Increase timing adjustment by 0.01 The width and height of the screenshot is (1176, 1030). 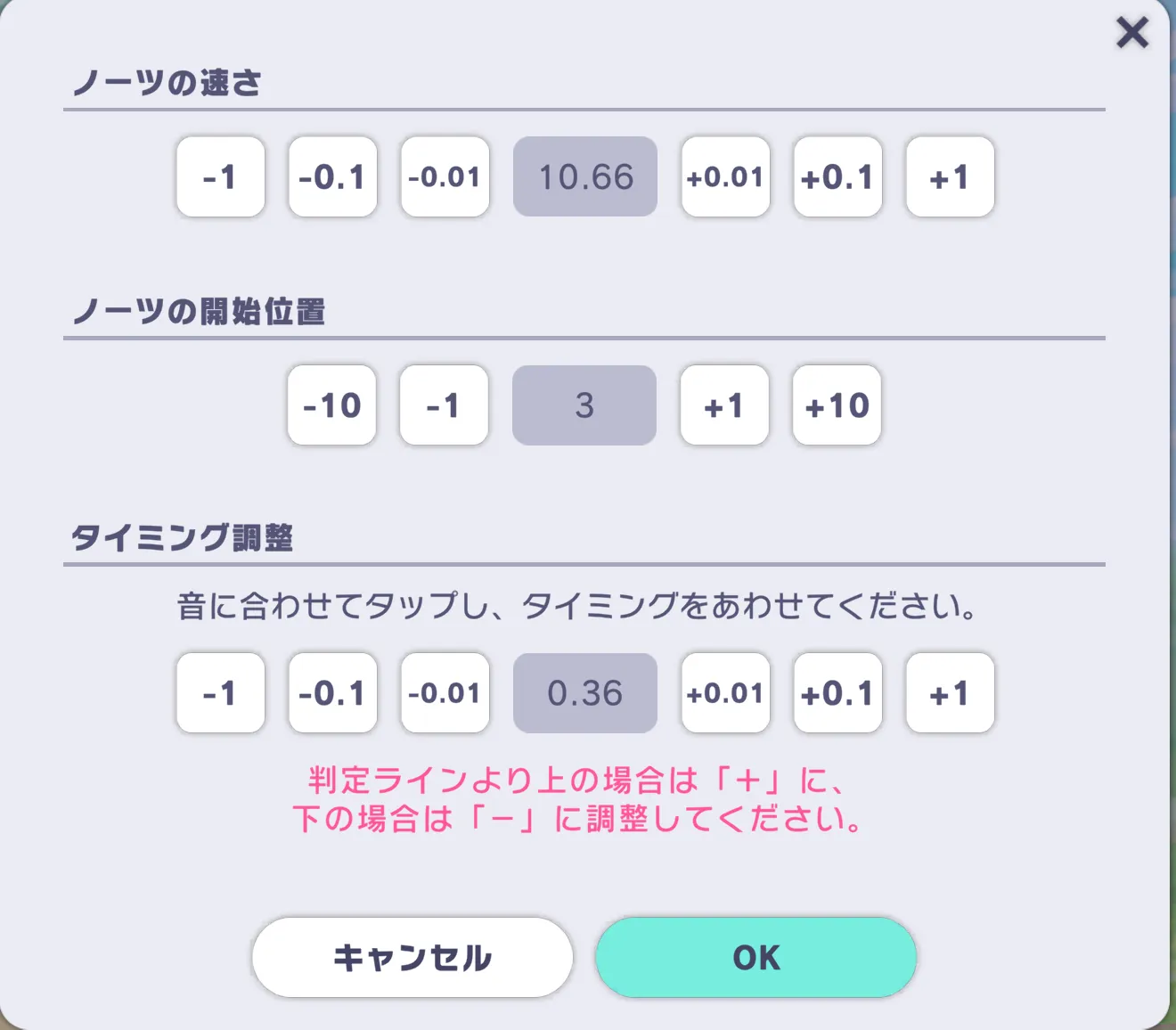click(x=725, y=693)
